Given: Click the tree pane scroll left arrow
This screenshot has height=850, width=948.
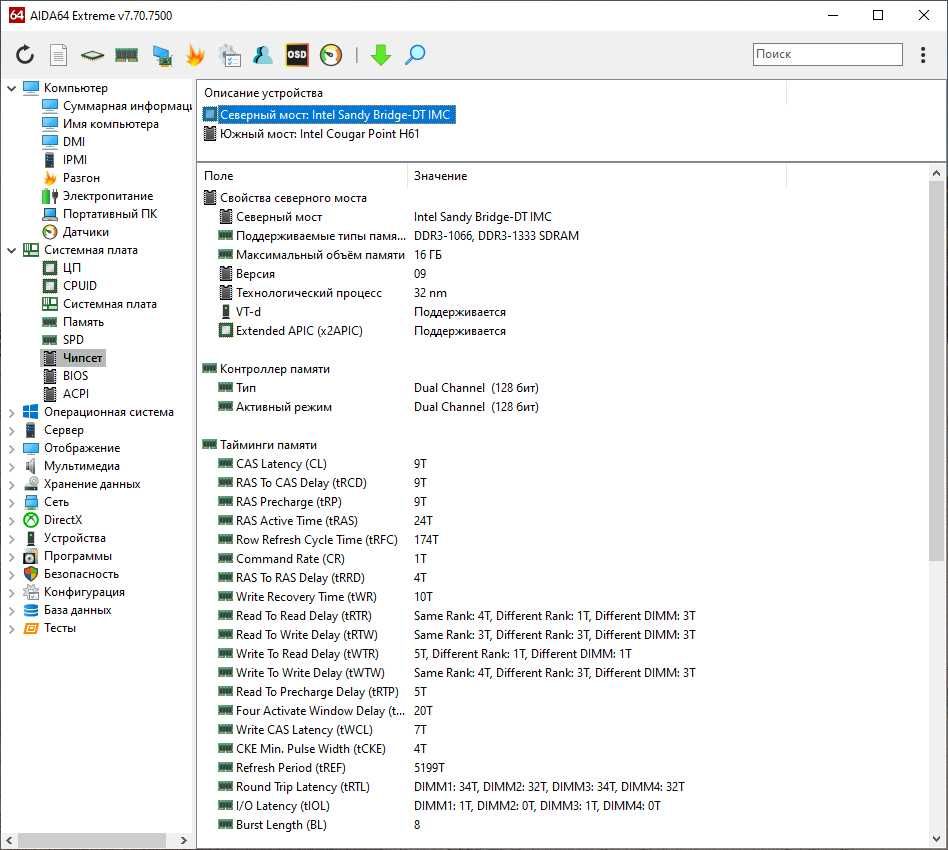Looking at the screenshot, I should [x=9, y=840].
